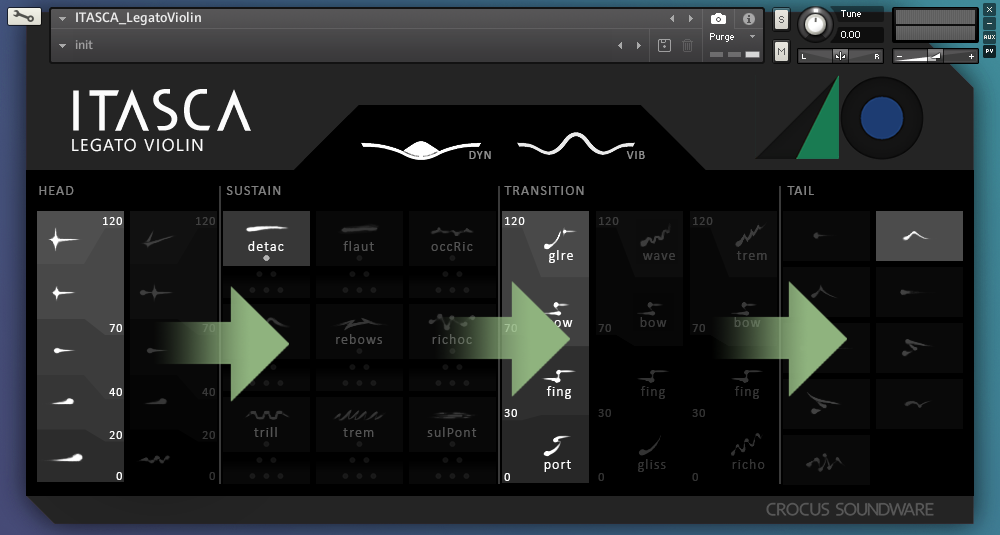
Task: Open the Purge dropdown menu
Action: (x=732, y=37)
